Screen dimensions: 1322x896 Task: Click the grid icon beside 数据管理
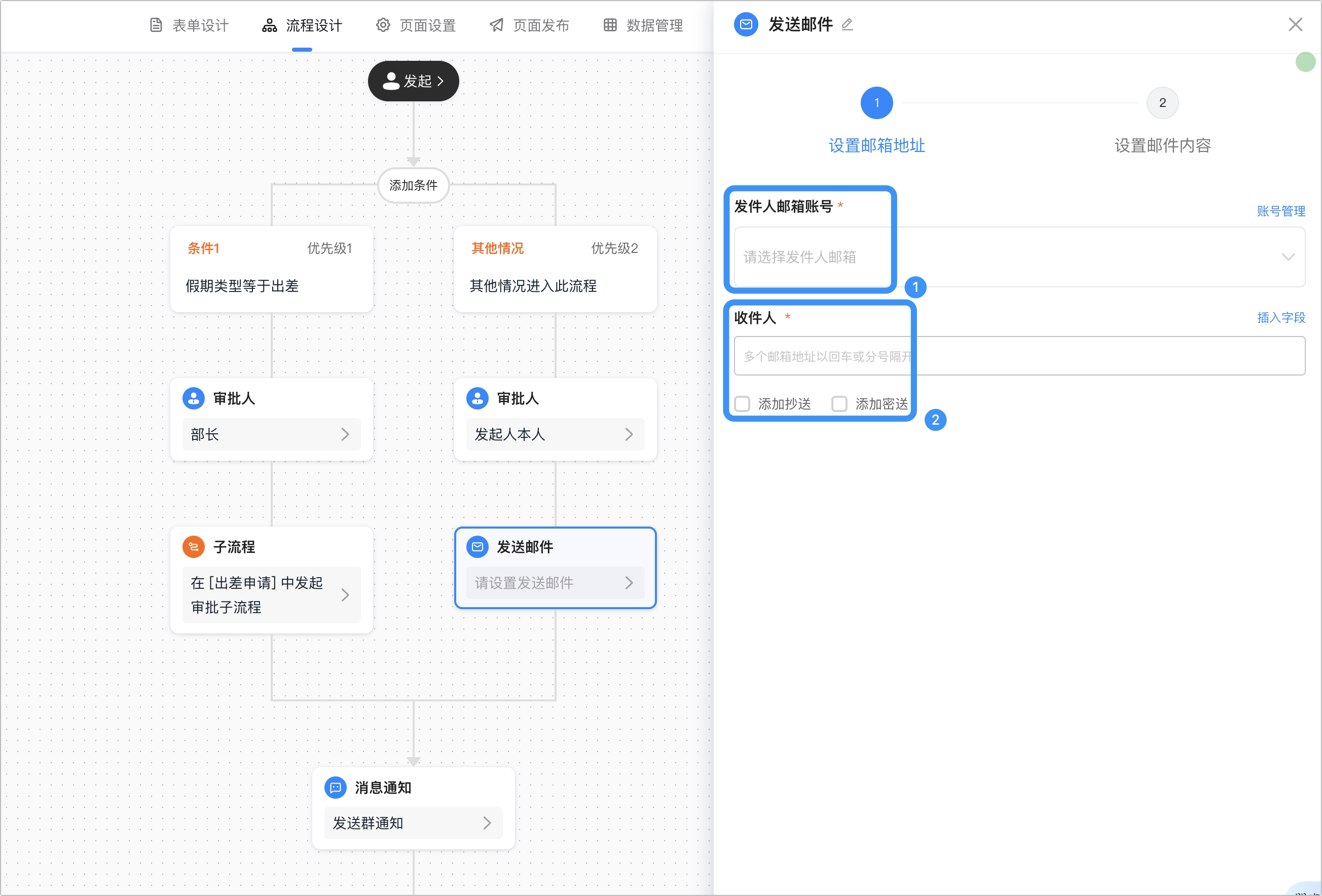(610, 25)
